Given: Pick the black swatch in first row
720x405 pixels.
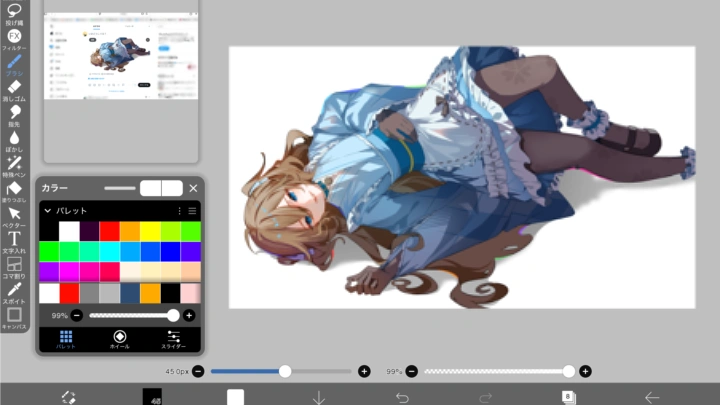Looking at the screenshot, I should click(49, 231).
